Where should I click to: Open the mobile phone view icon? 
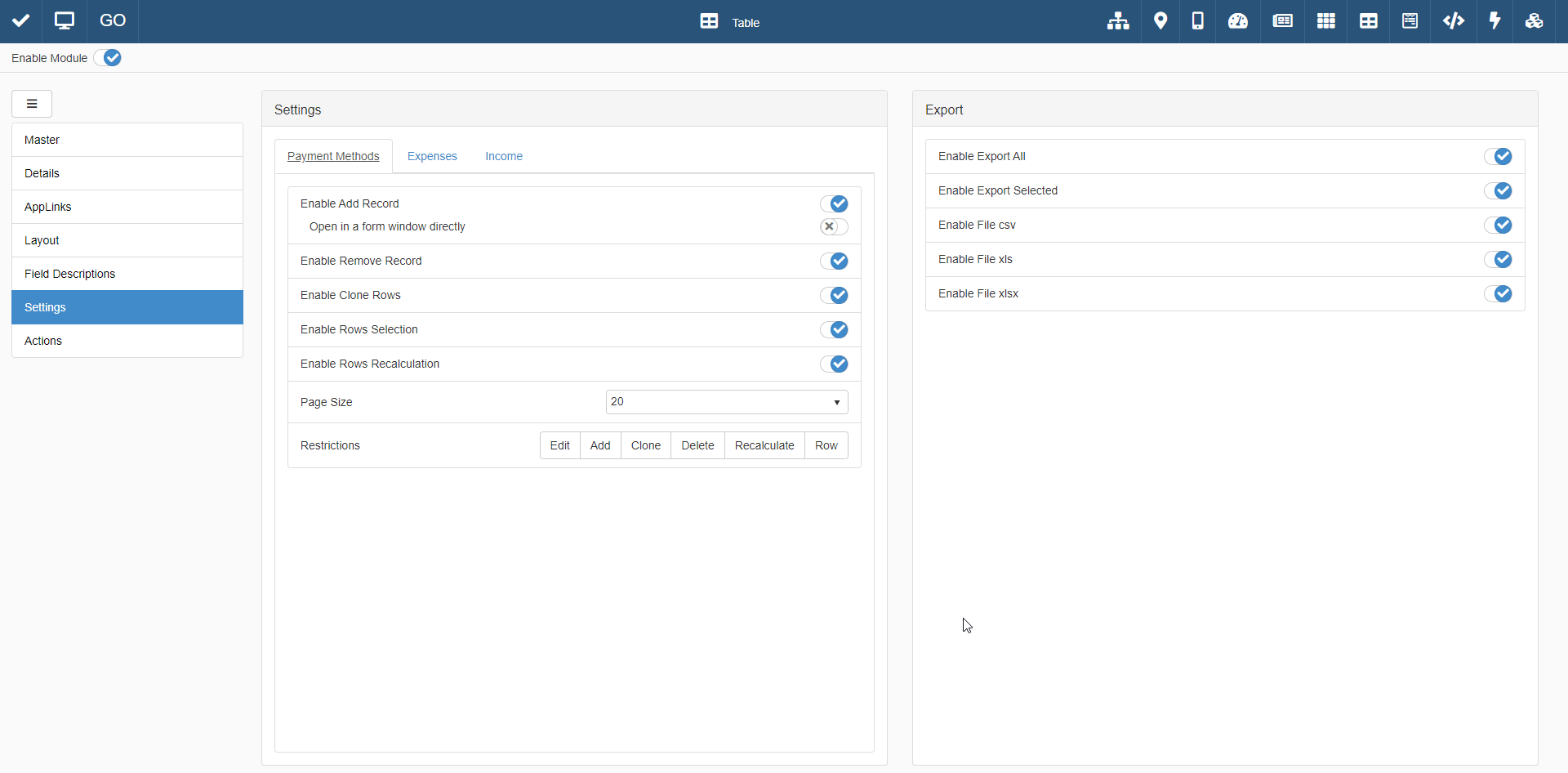coord(1197,21)
